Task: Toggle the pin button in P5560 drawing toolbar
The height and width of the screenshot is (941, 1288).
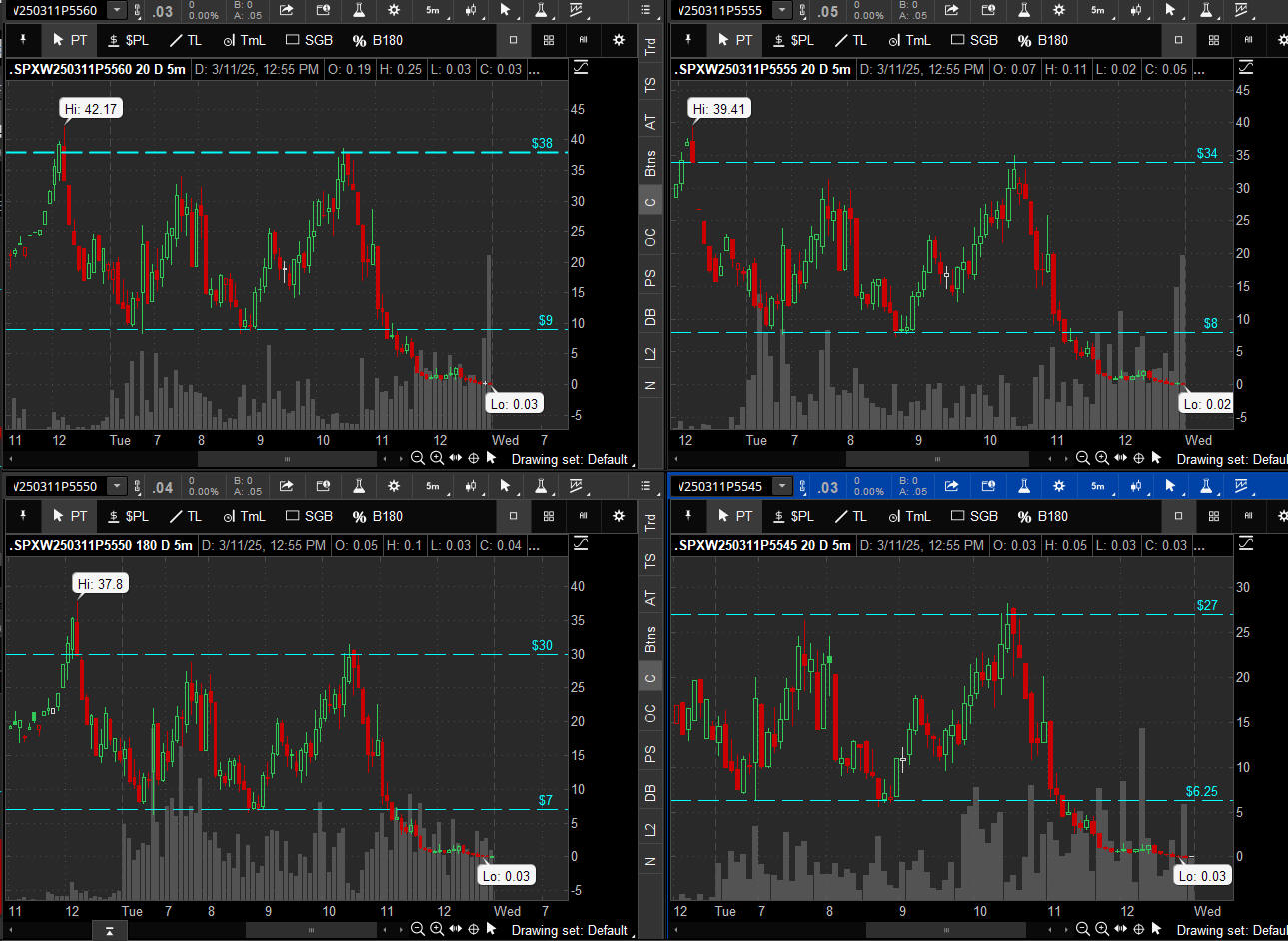Action: 22,40
